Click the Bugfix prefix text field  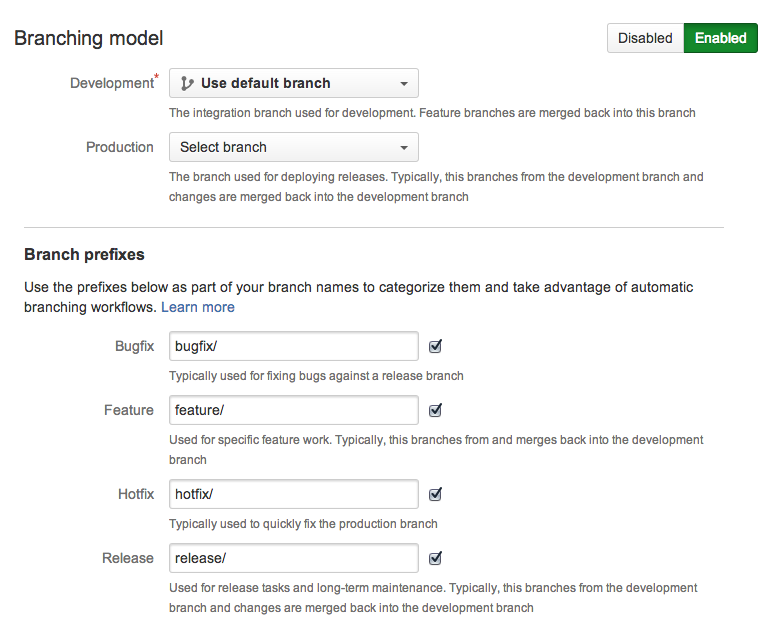tap(293, 347)
